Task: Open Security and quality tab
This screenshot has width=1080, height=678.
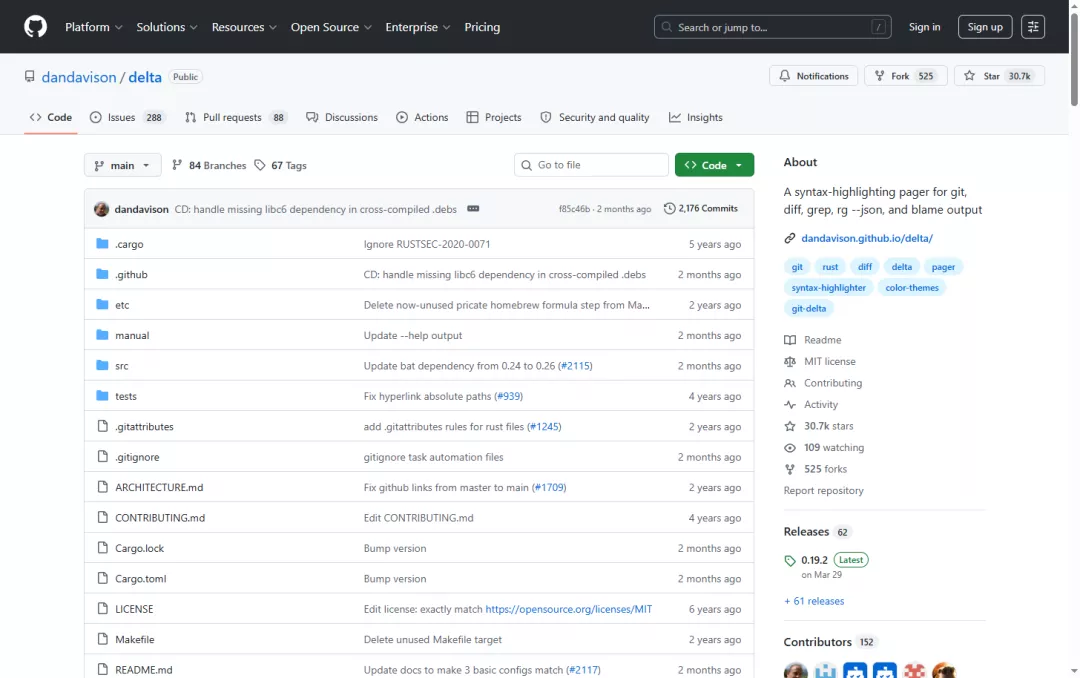Action: [594, 117]
